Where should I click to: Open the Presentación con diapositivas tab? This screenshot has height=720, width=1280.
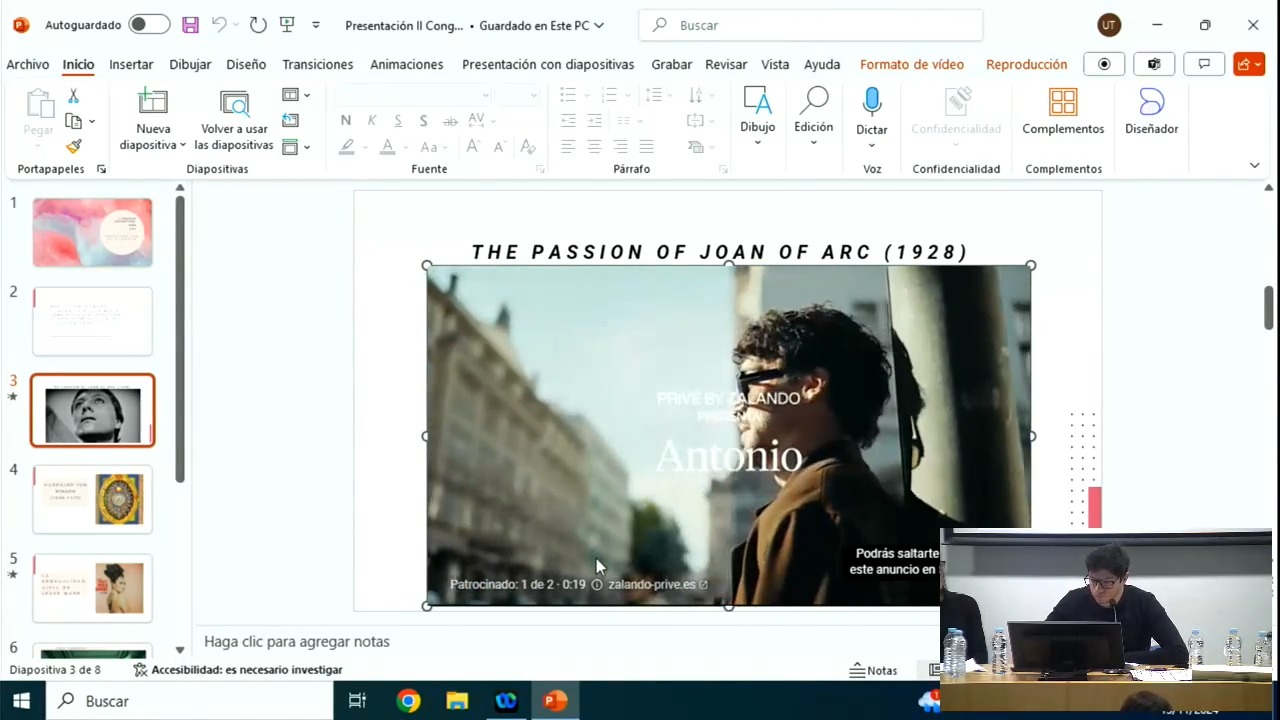click(548, 64)
